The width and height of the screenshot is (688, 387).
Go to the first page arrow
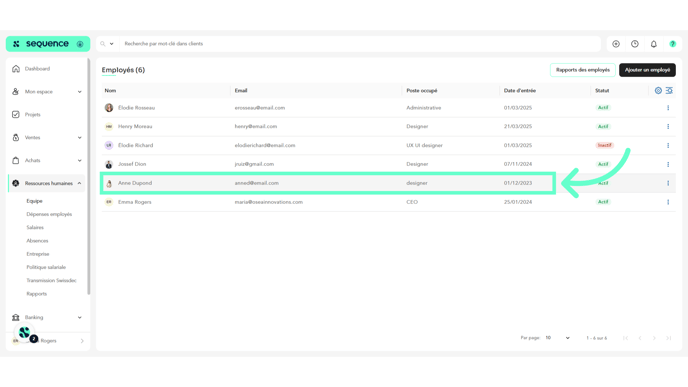[x=625, y=338]
